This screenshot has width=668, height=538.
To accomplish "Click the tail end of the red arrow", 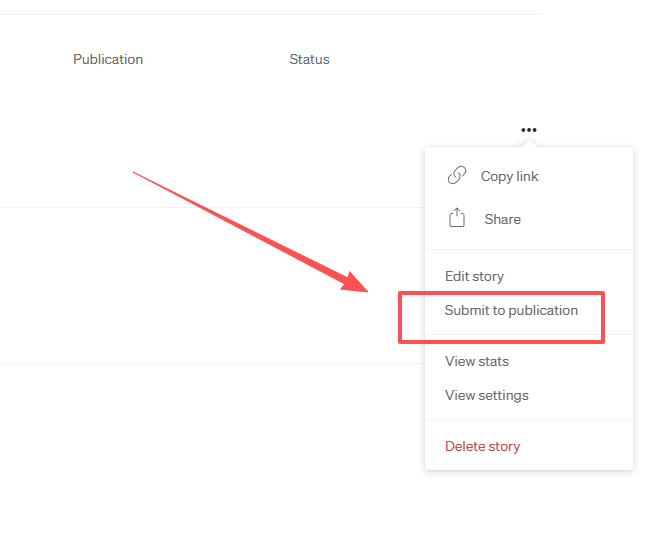I will pyautogui.click(x=136, y=174).
